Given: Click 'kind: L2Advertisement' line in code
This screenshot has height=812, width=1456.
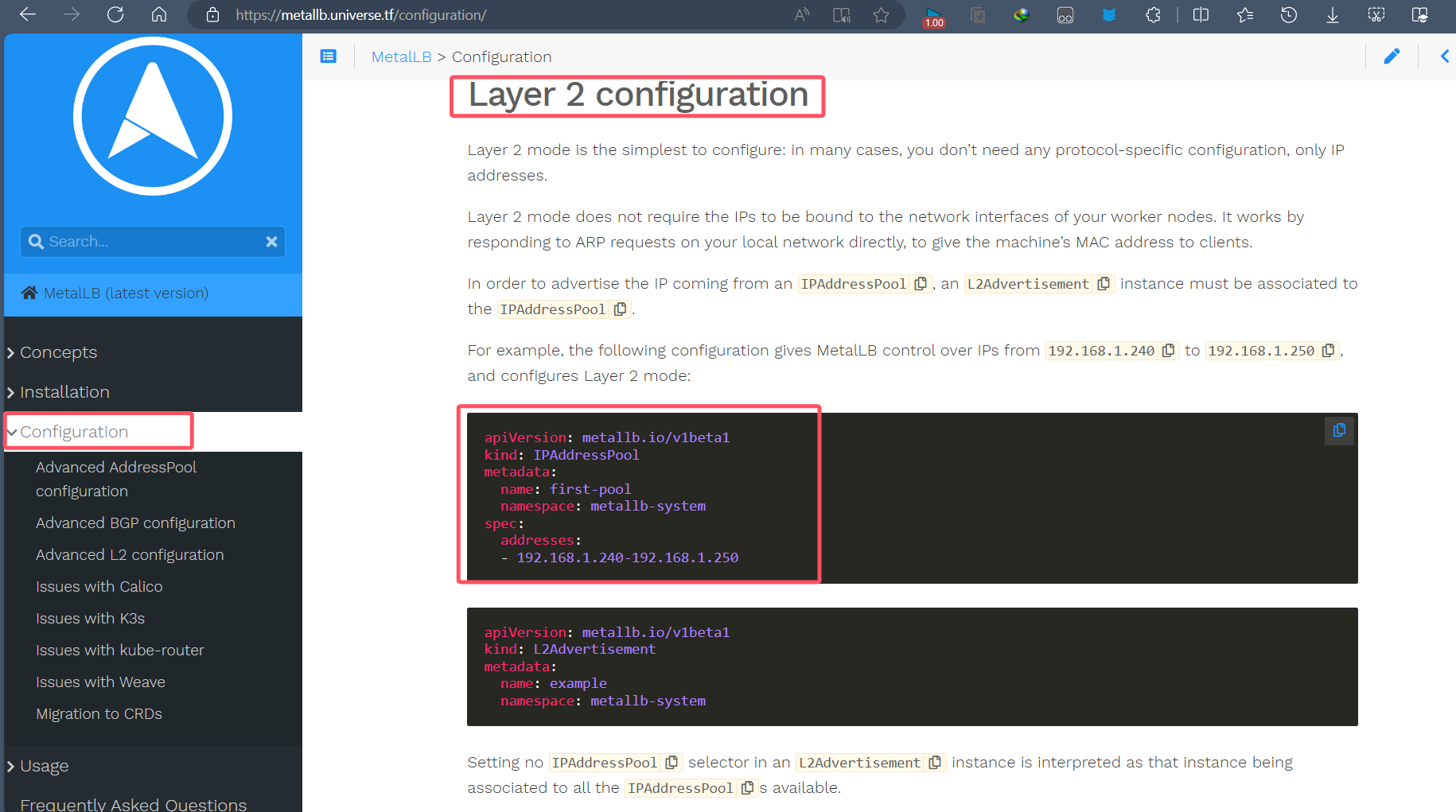Looking at the screenshot, I should tap(570, 649).
